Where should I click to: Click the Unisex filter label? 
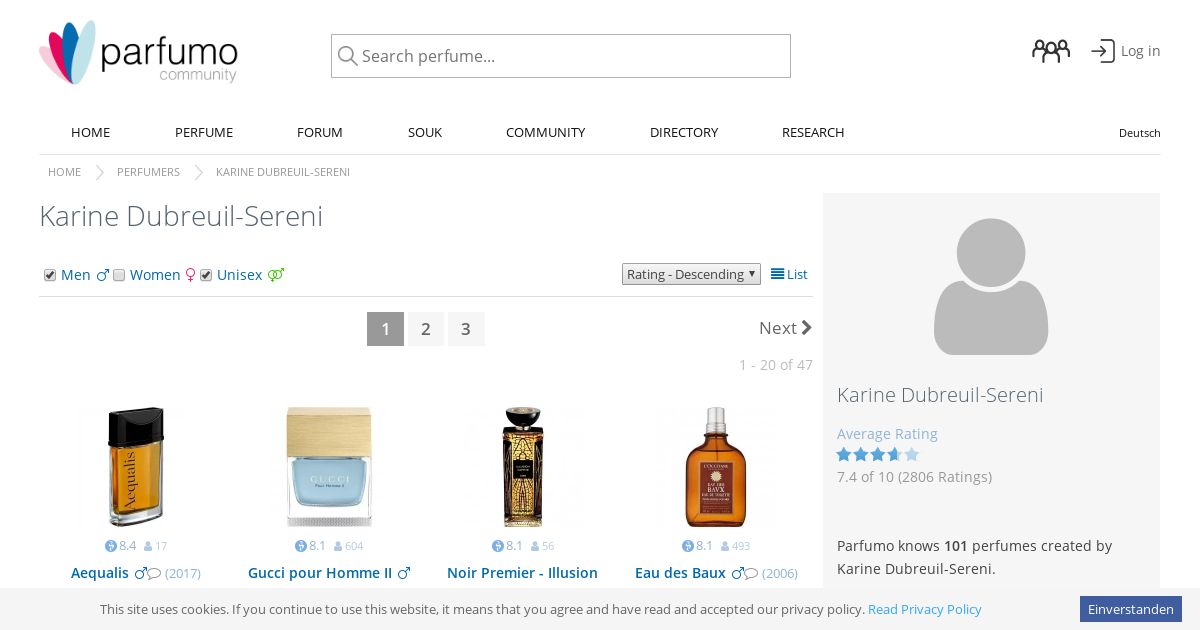coord(240,275)
